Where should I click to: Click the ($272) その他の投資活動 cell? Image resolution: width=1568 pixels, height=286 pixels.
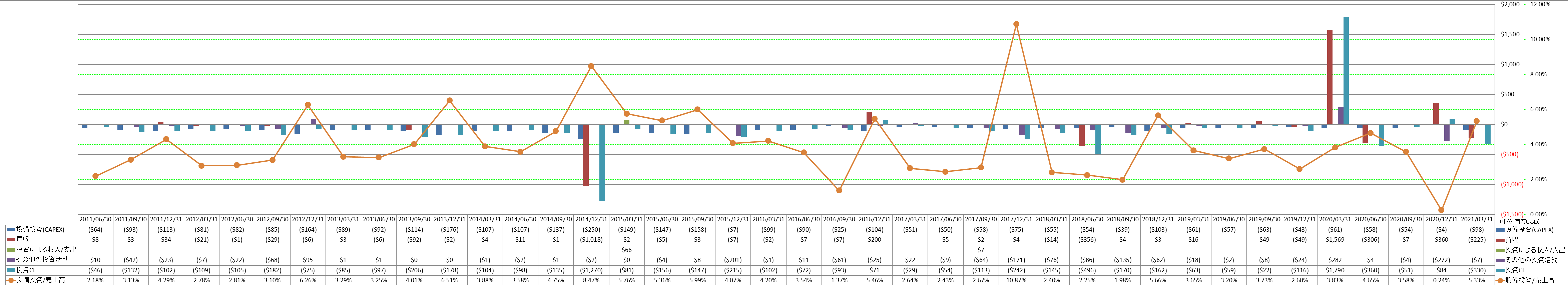click(1441, 260)
